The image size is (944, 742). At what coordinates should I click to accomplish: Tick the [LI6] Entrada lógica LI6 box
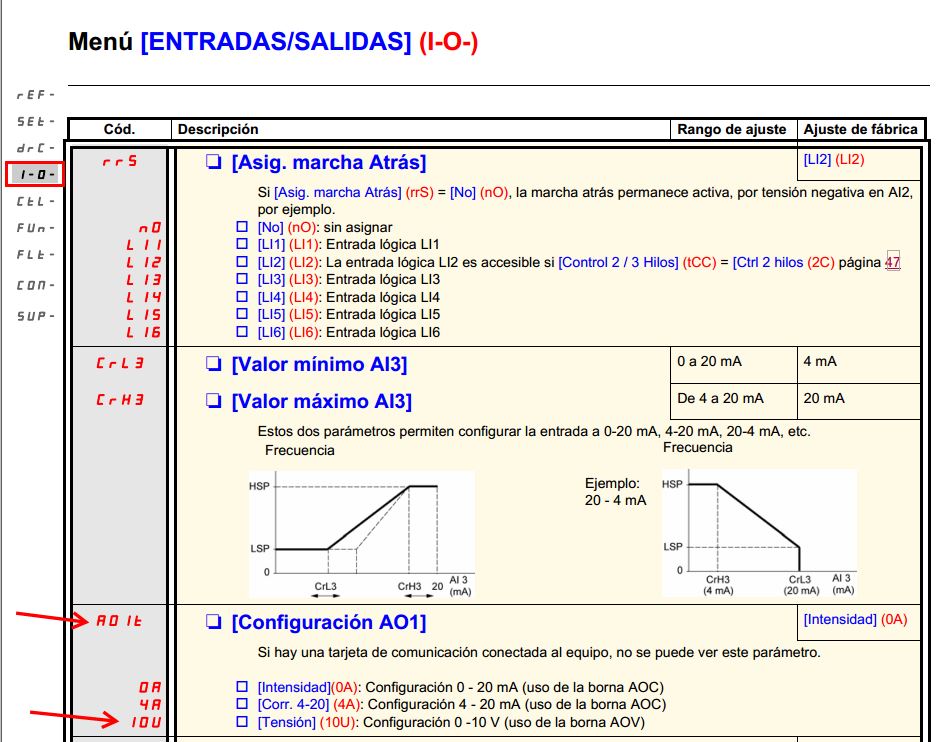pyautogui.click(x=242, y=332)
